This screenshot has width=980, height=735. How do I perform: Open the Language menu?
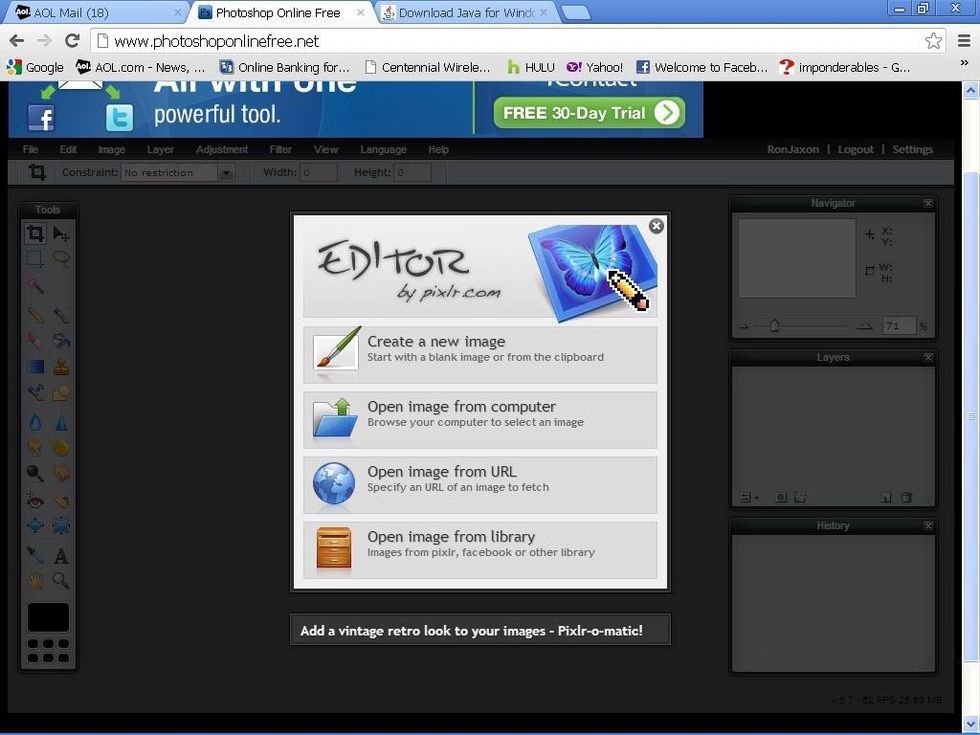[x=383, y=149]
